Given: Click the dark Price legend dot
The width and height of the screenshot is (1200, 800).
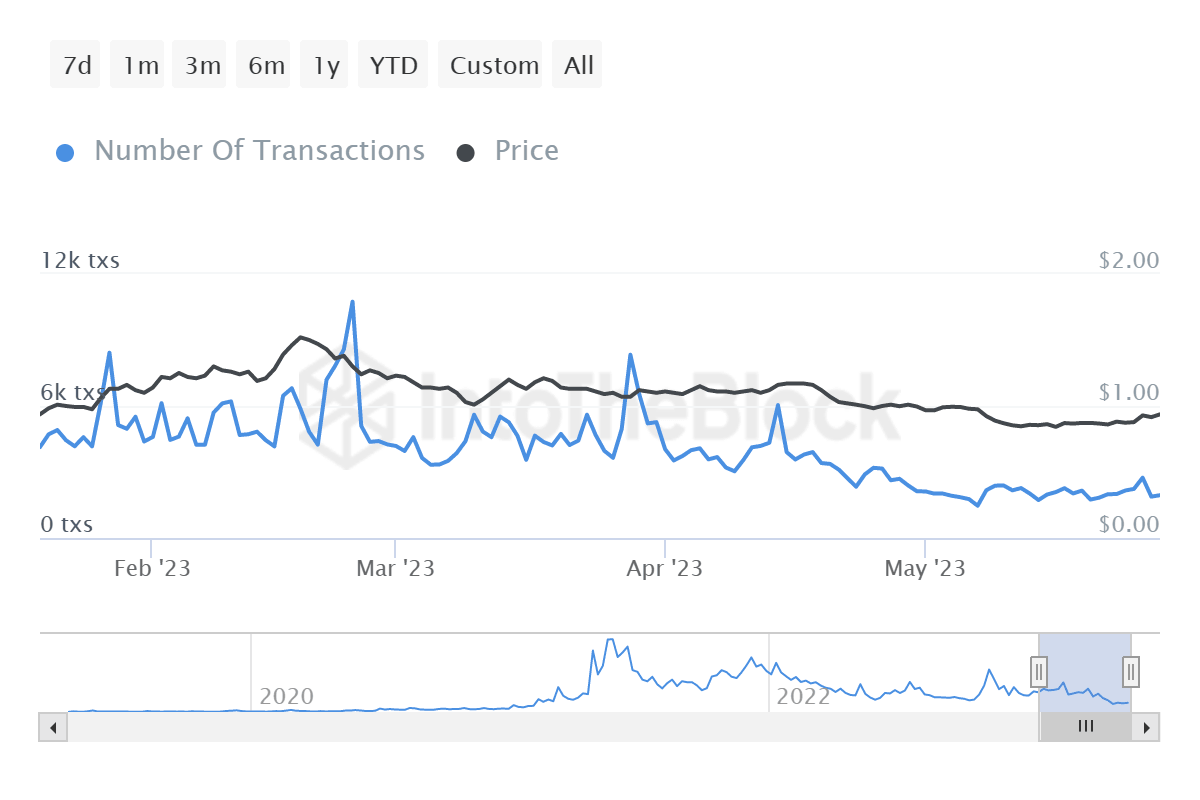Looking at the screenshot, I should (x=466, y=150).
